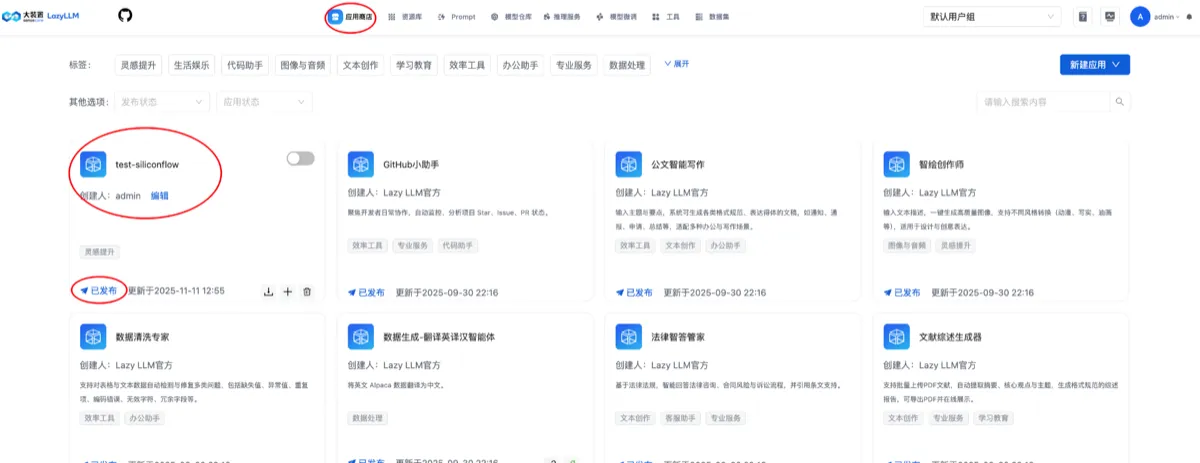Click the help document icon in header

coord(1082,16)
